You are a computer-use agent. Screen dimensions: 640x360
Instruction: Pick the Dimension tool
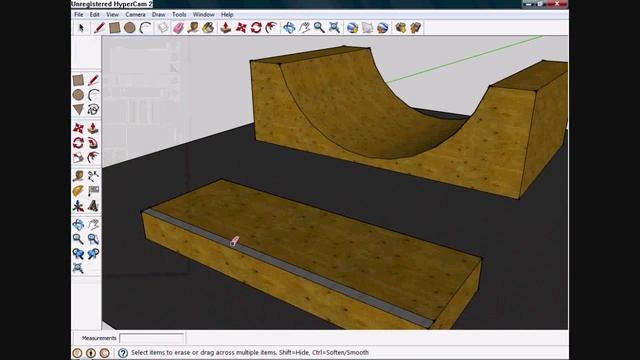coord(93,176)
